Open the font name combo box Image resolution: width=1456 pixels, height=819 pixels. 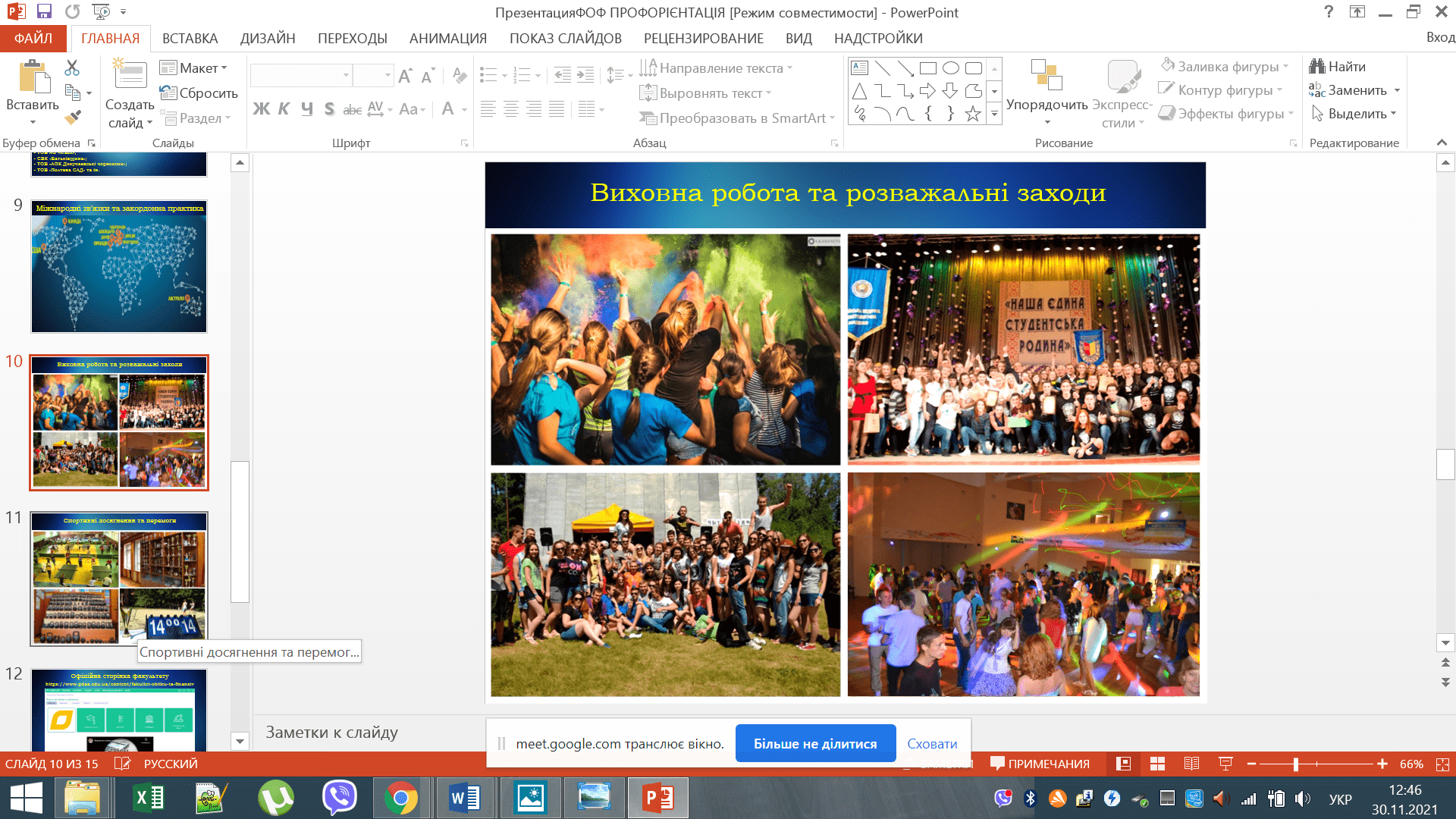(x=301, y=75)
